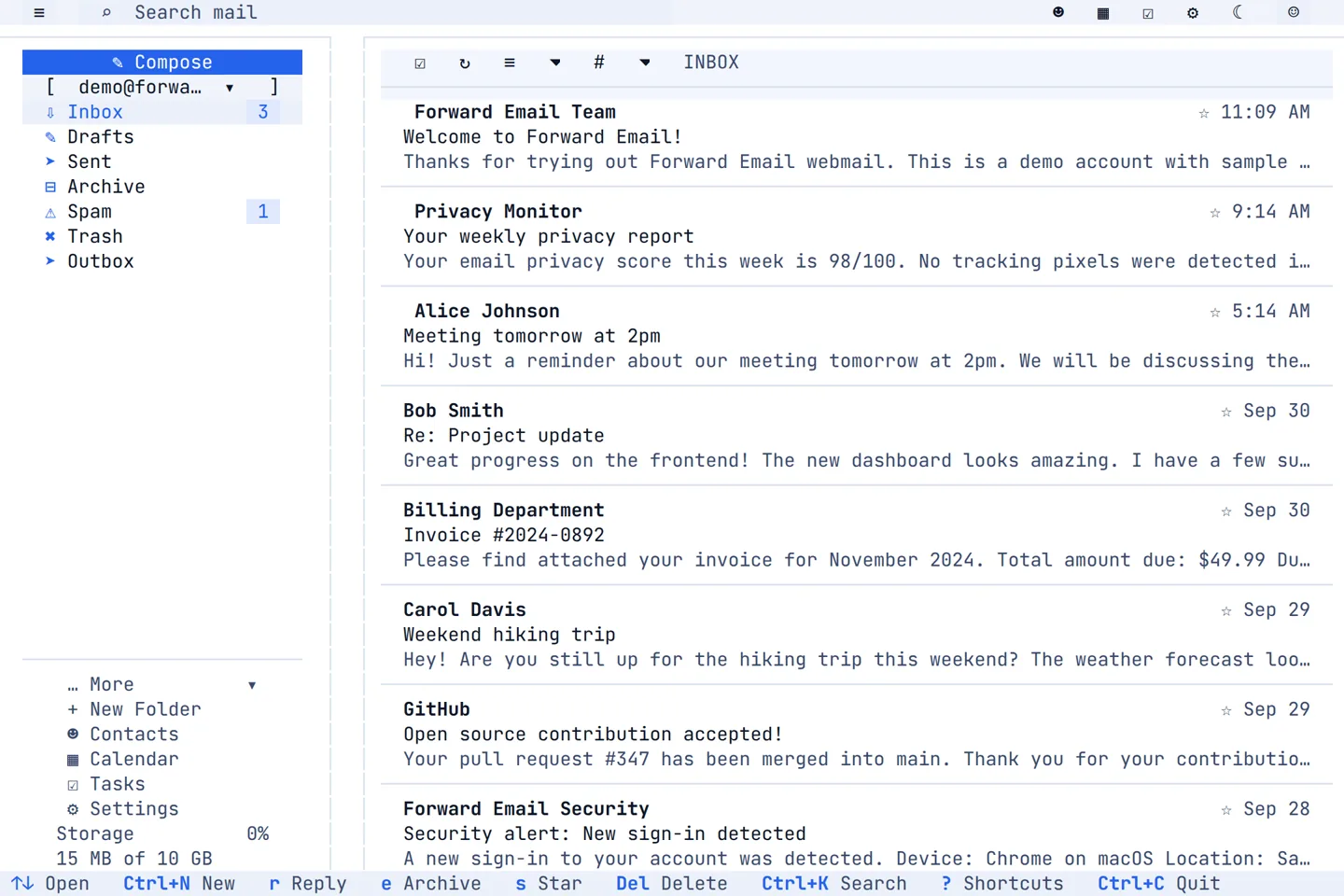
Task: Open the Drafts folder
Action: pyautogui.click(x=162, y=137)
